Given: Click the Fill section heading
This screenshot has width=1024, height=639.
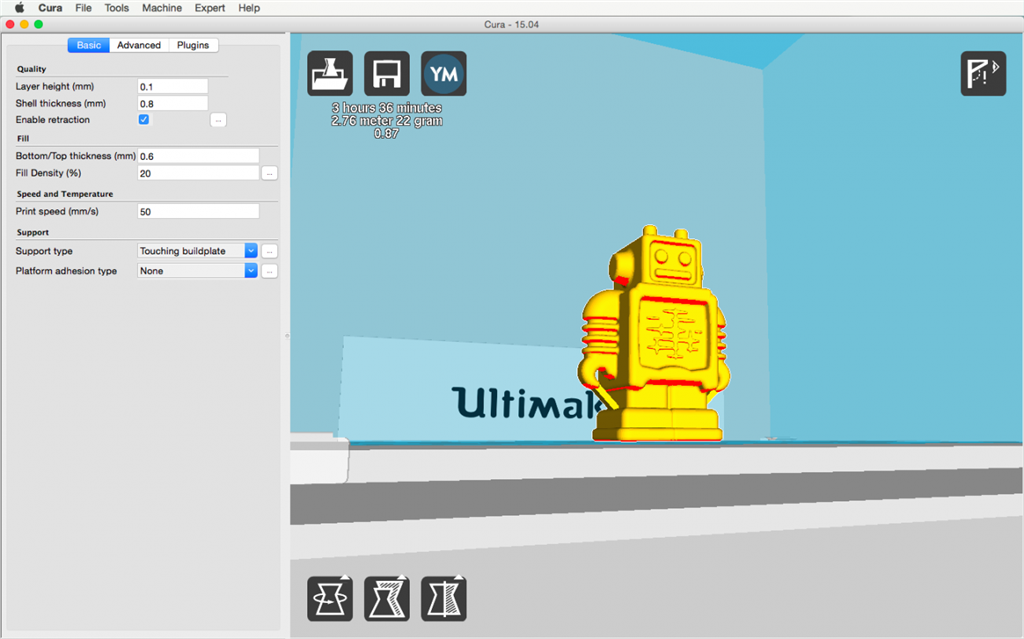Looking at the screenshot, I should click(23, 139).
